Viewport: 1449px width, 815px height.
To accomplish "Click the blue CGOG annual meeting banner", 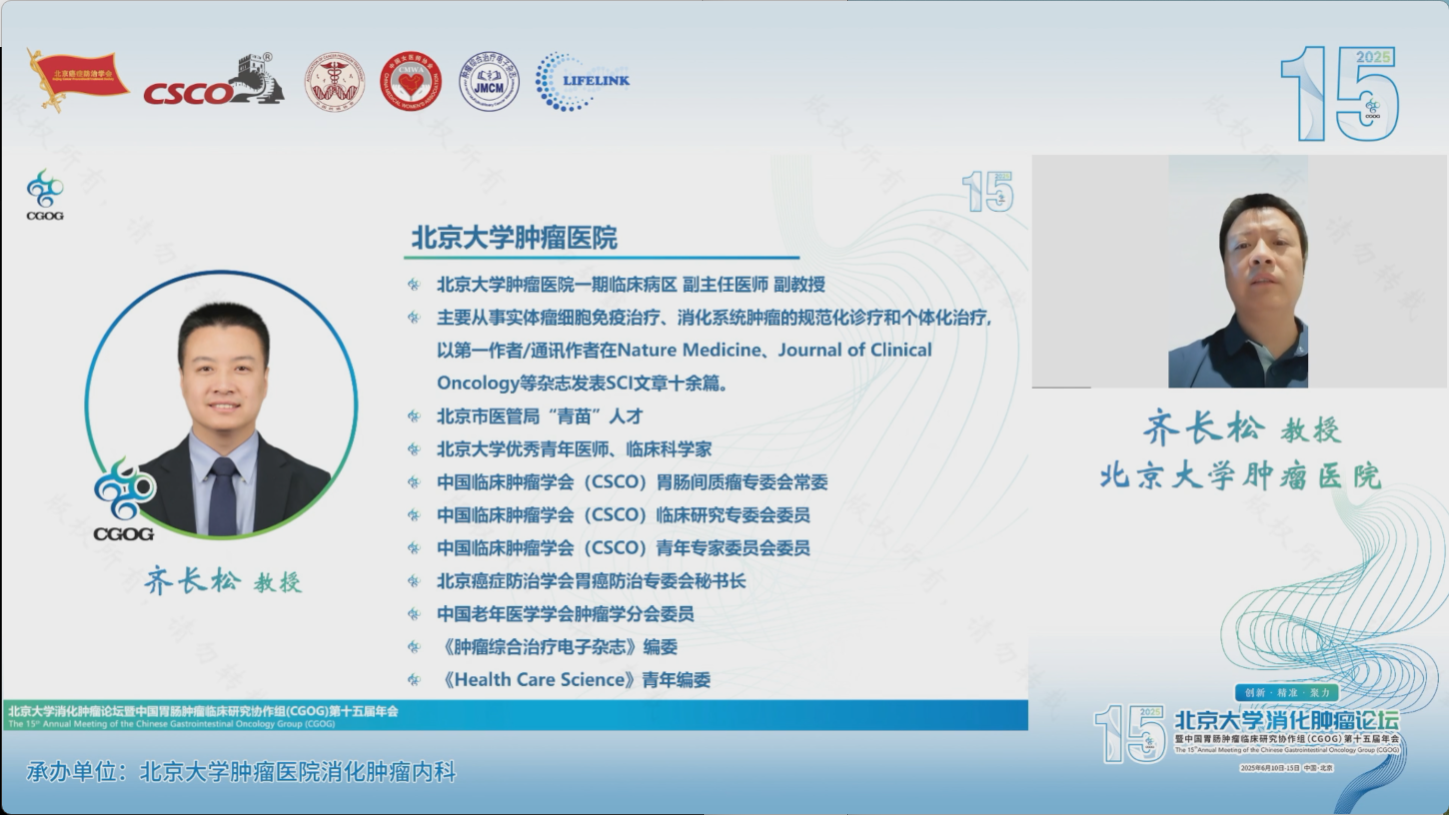I will click(x=514, y=715).
